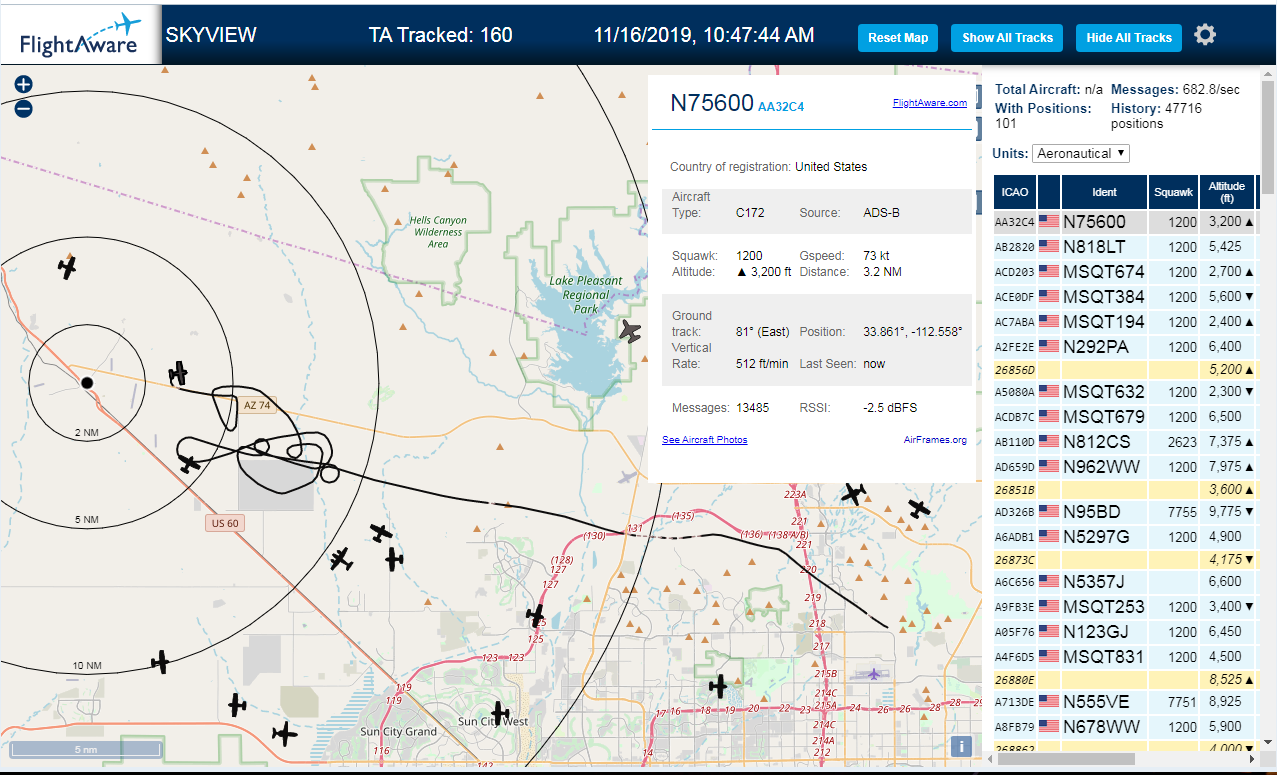Click the purple airport icon near exit 215B
This screenshot has width=1277, height=775.
click(875, 673)
